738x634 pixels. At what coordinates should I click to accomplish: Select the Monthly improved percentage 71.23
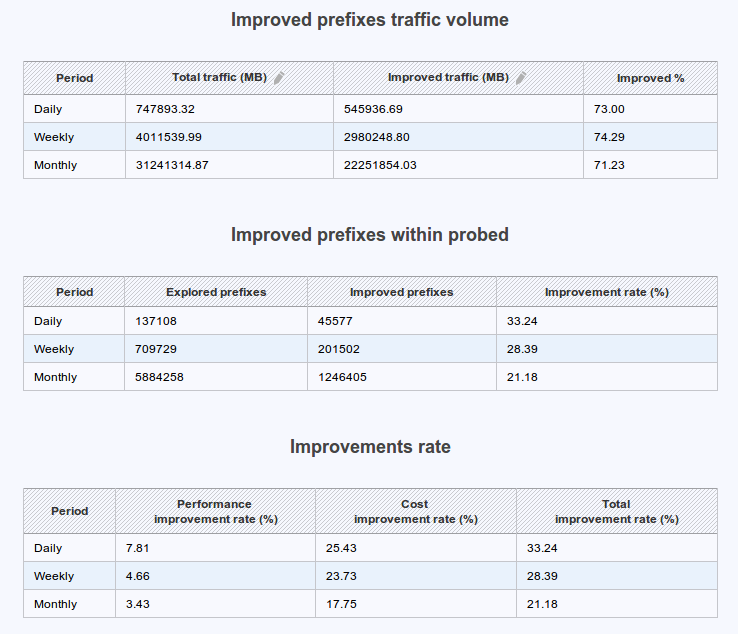click(x=609, y=165)
